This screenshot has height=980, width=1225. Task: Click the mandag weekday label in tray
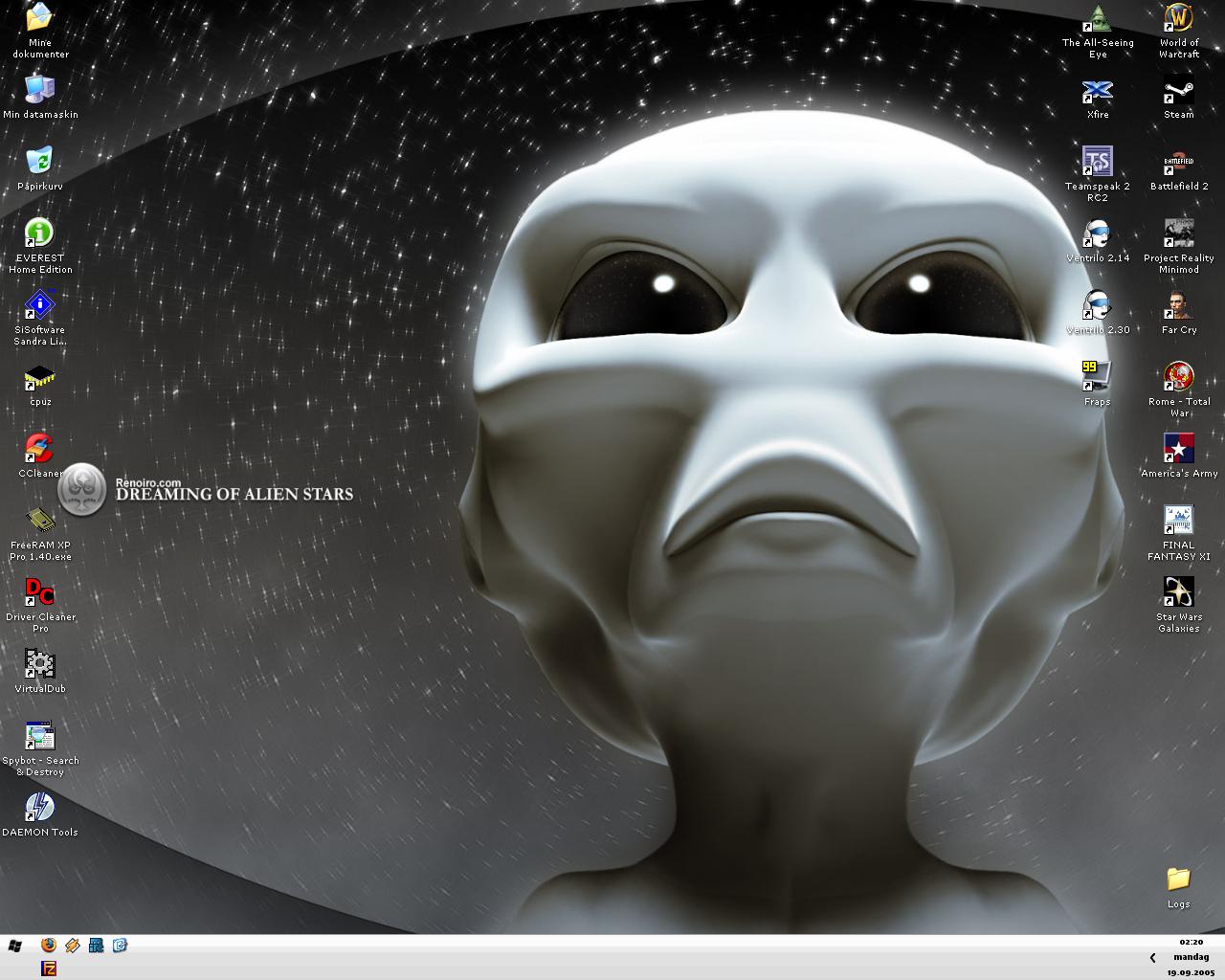pos(1191,957)
